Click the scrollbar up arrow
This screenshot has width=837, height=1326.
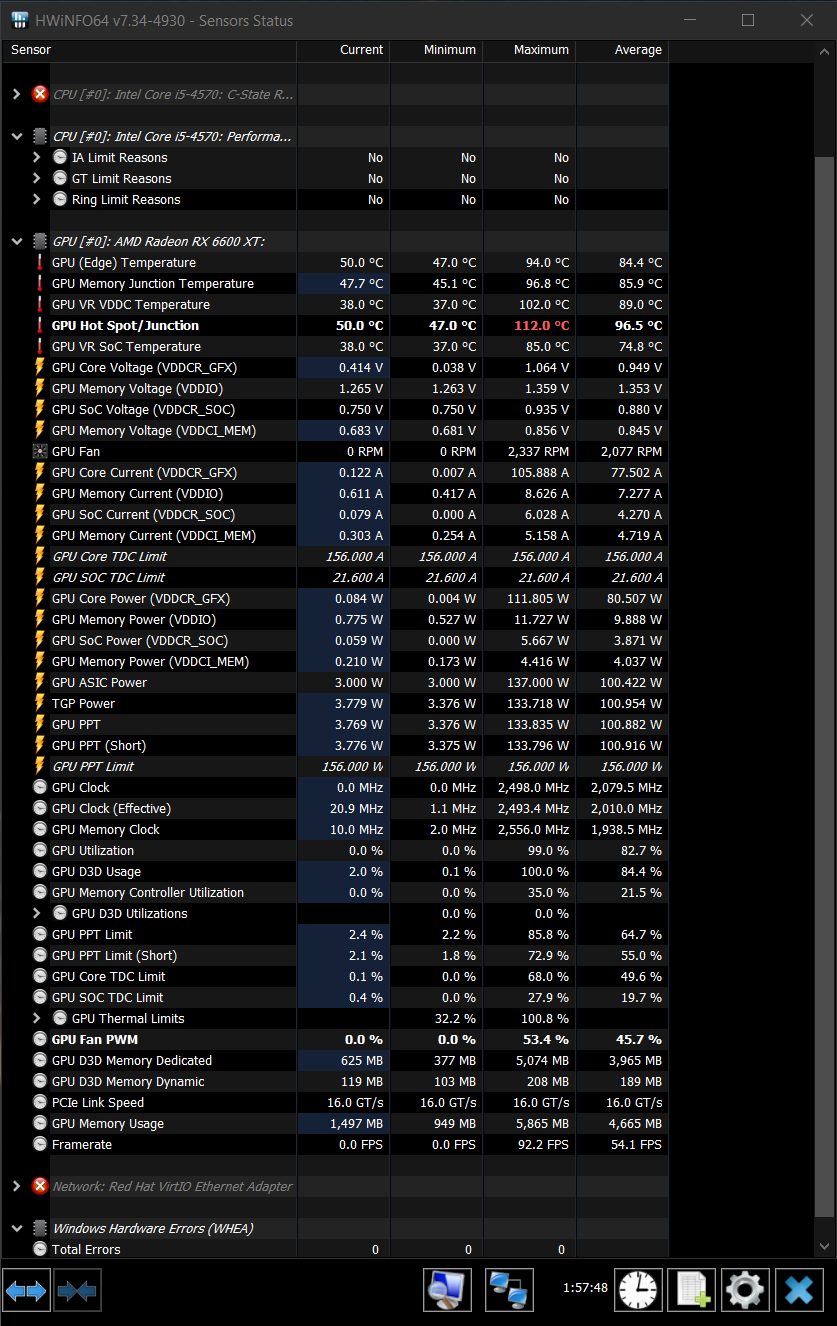824,50
